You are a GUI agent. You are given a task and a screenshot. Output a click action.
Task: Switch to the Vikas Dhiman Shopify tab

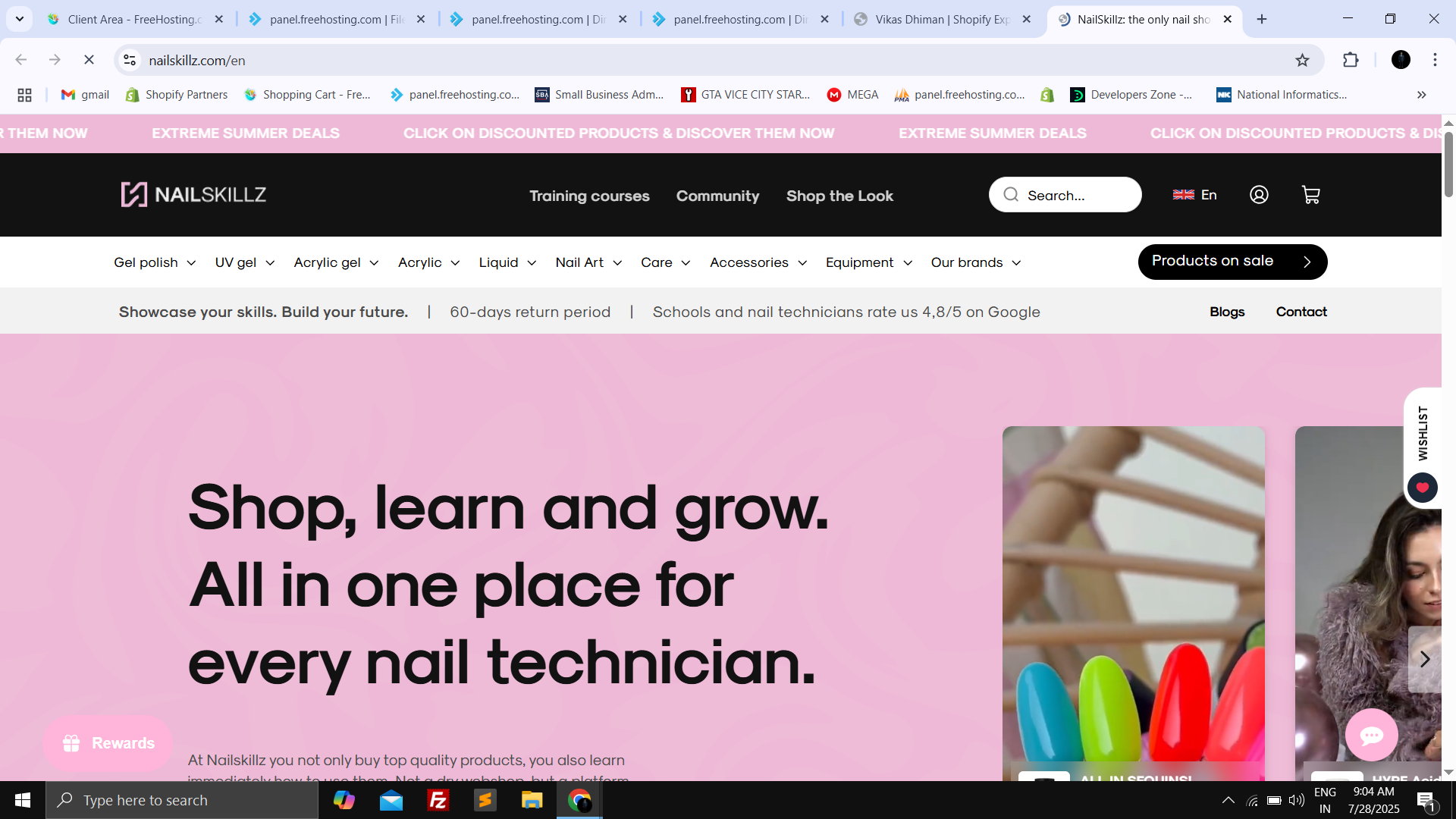pos(940,19)
